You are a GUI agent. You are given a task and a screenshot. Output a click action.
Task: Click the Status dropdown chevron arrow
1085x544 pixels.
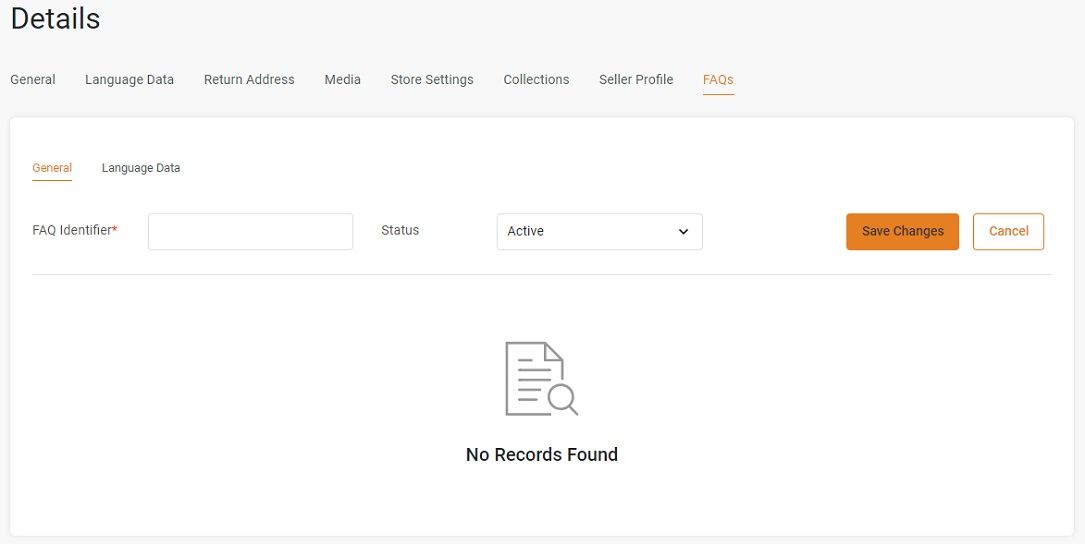click(x=684, y=232)
